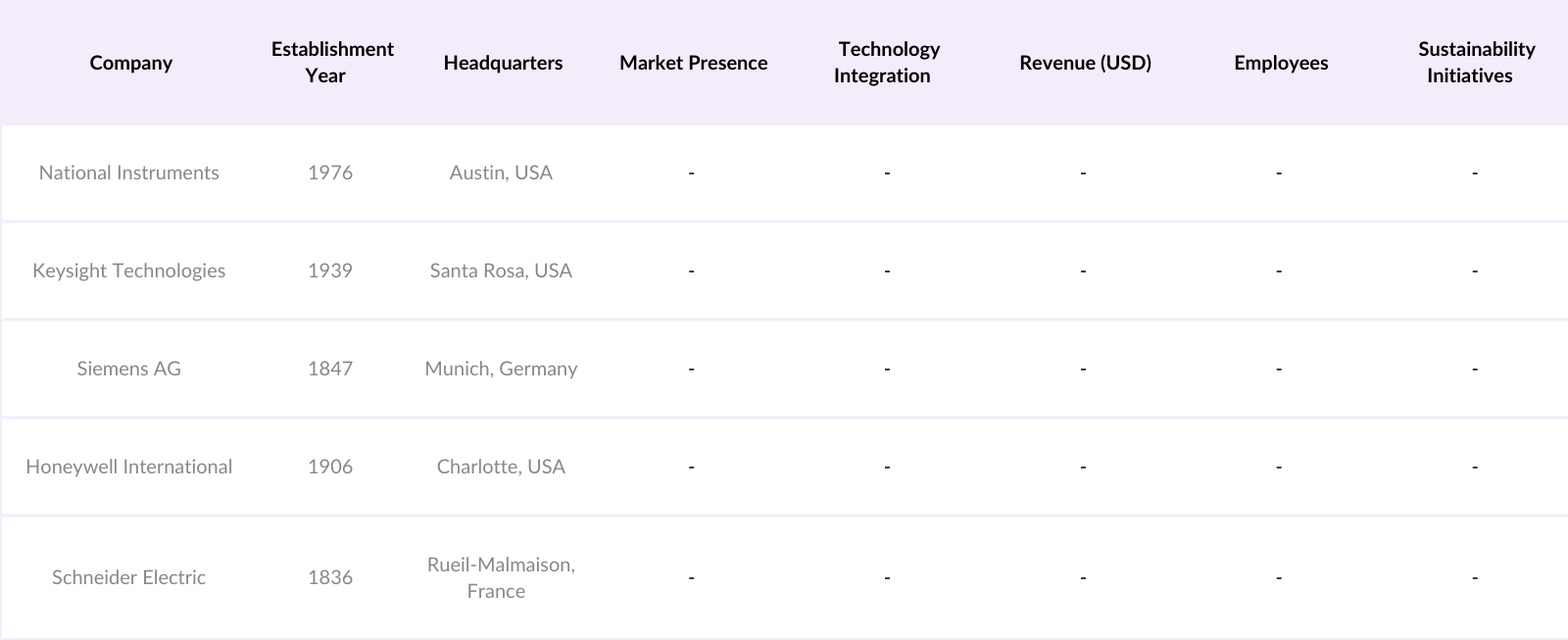Click the Technology Integration header
The image size is (1568, 640).
click(x=887, y=62)
